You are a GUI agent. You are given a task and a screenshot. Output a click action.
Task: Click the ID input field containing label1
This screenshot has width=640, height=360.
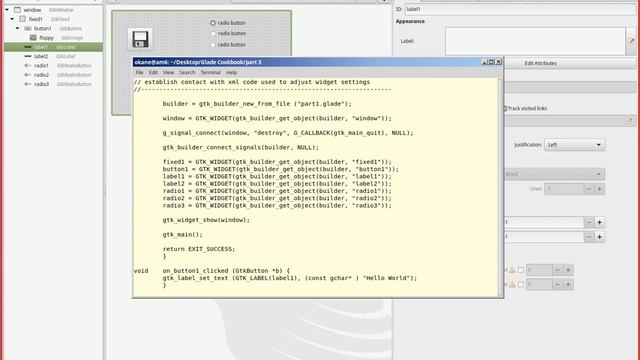click(520, 9)
